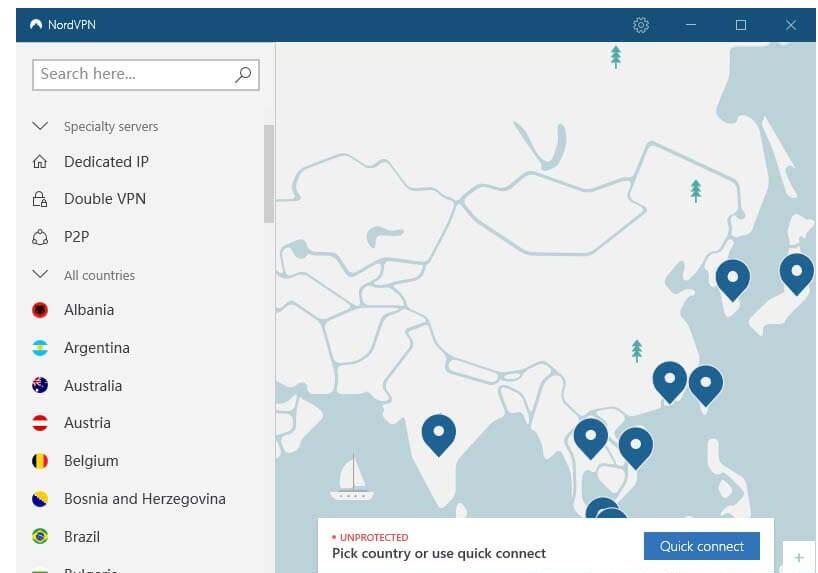Collapse the Specialty servers section chevron
This screenshot has width=818, height=573.
click(x=40, y=126)
